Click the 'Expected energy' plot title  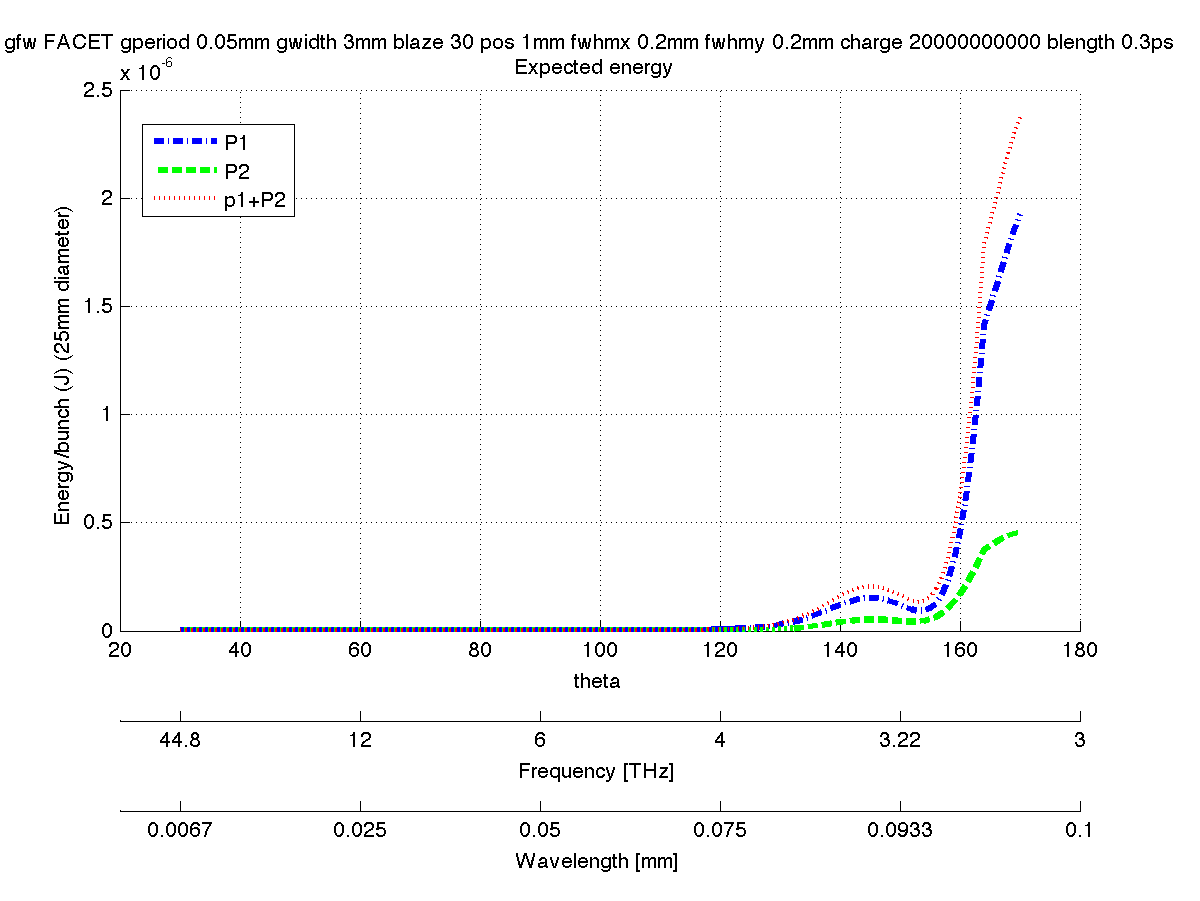point(593,68)
